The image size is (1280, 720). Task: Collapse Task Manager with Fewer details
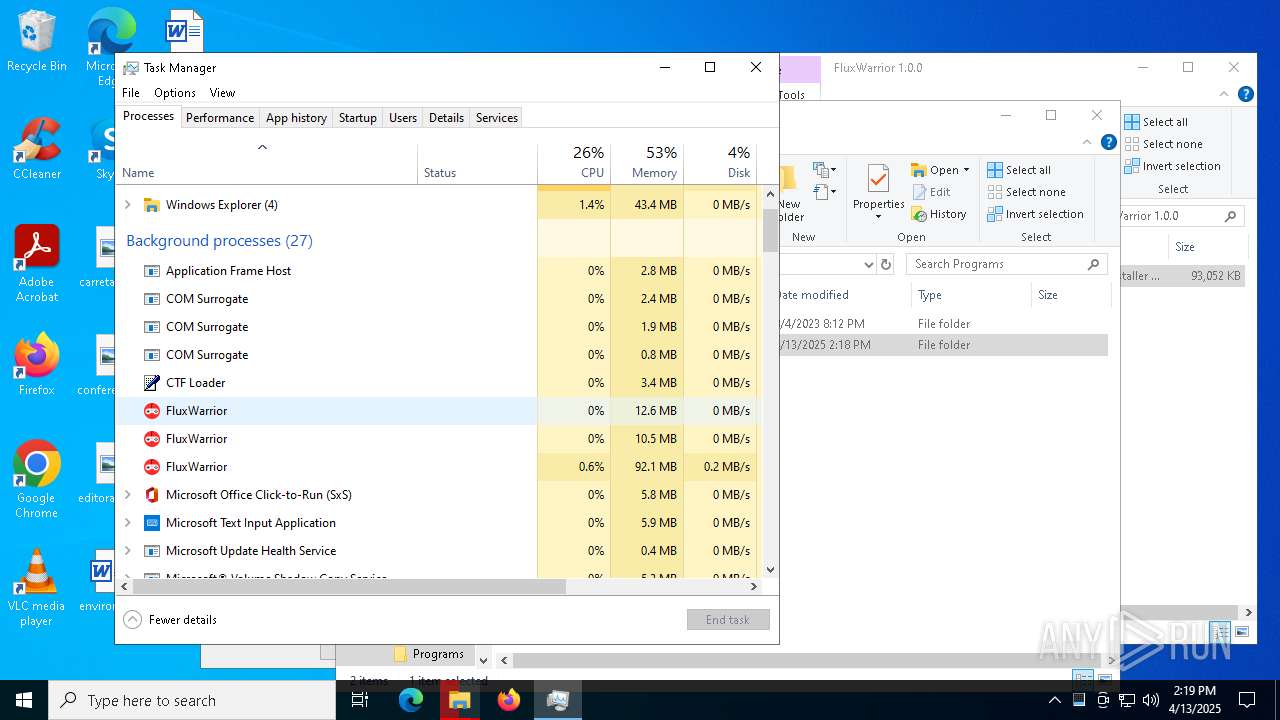click(x=170, y=620)
